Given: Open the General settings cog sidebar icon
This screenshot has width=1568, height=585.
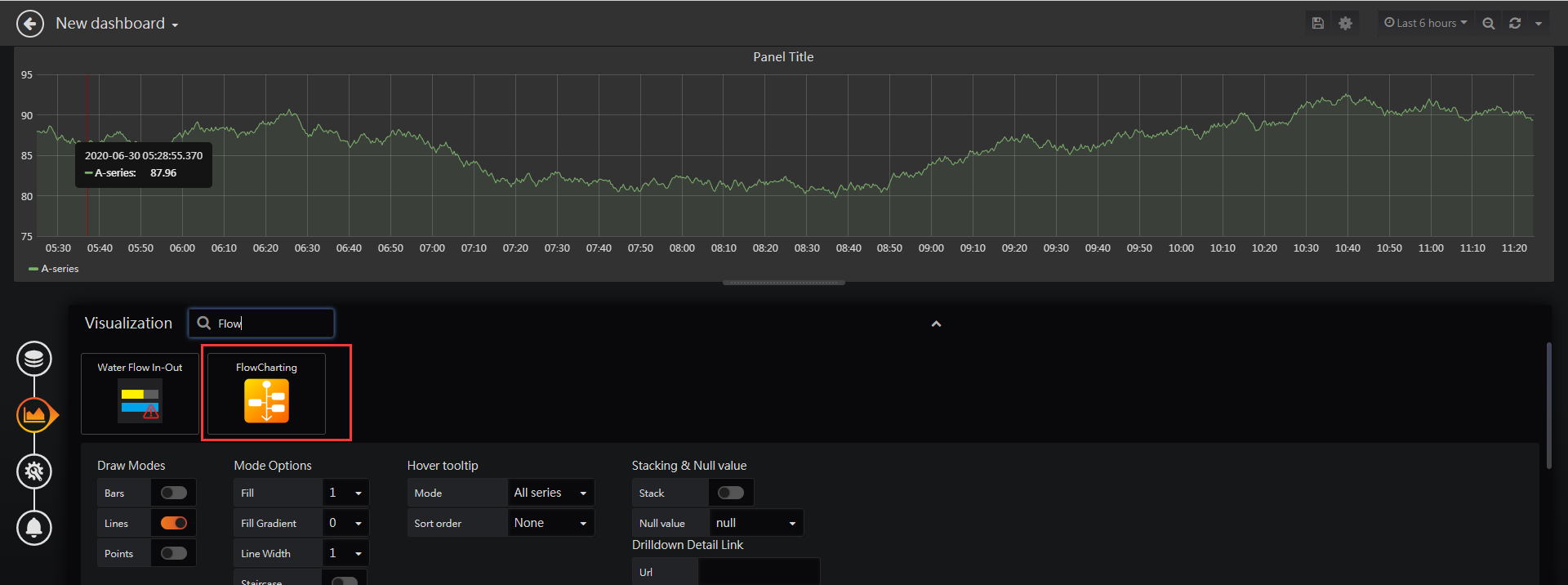Looking at the screenshot, I should 34,471.
